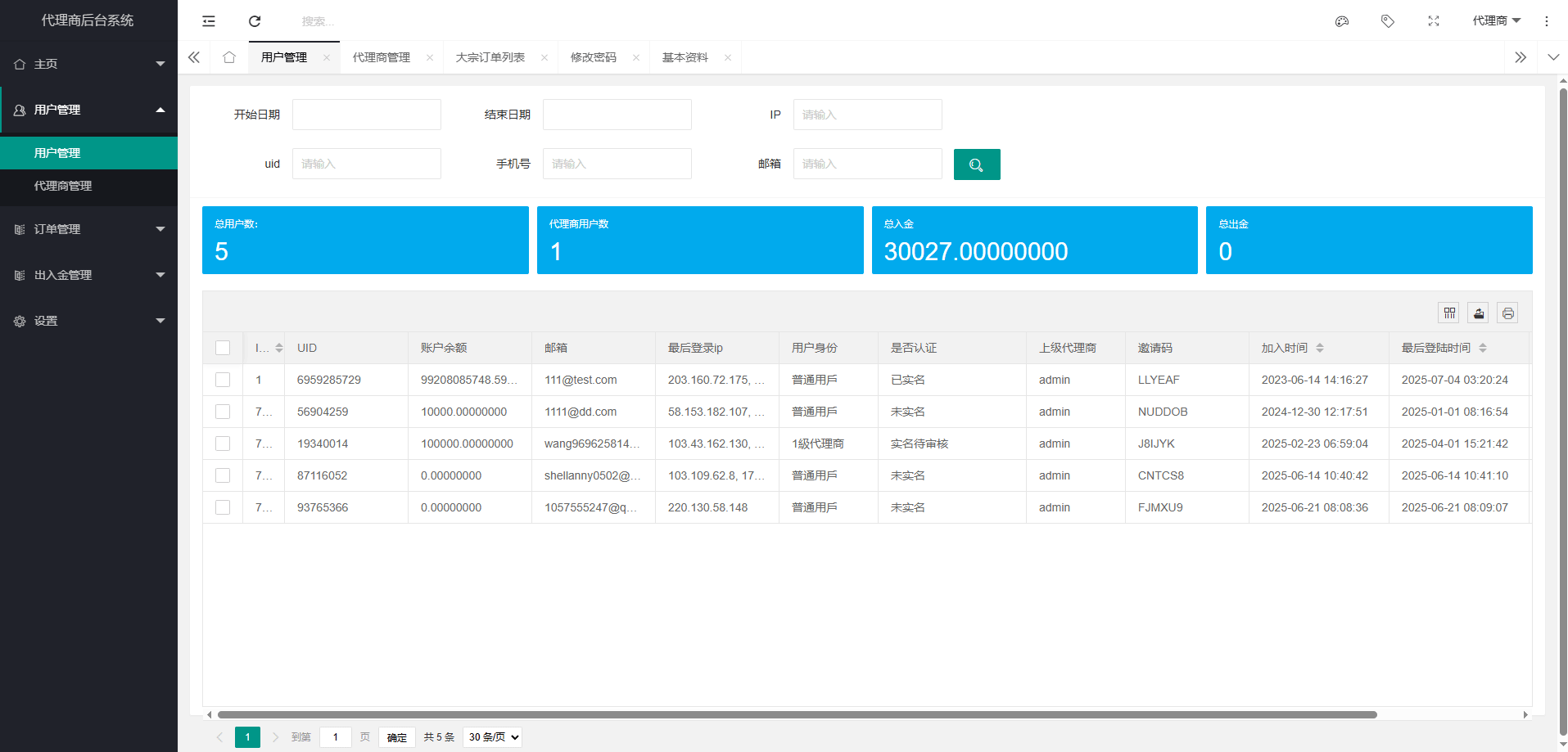Image resolution: width=1568 pixels, height=752 pixels.
Task: Open the column filter grid icon
Action: click(x=1449, y=313)
